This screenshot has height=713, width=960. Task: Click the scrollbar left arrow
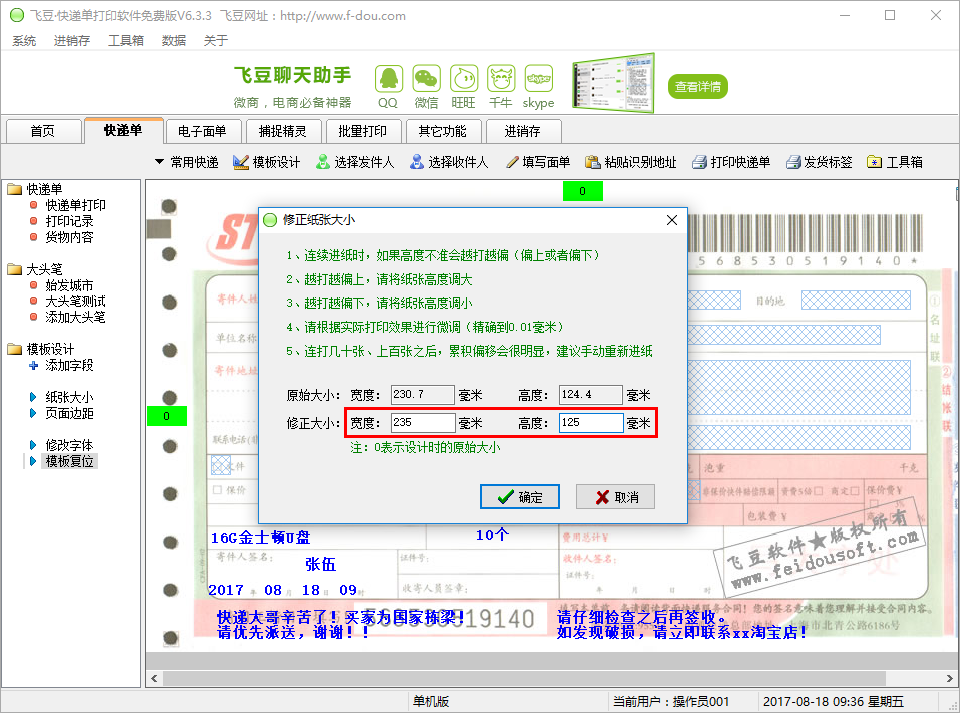tap(154, 678)
